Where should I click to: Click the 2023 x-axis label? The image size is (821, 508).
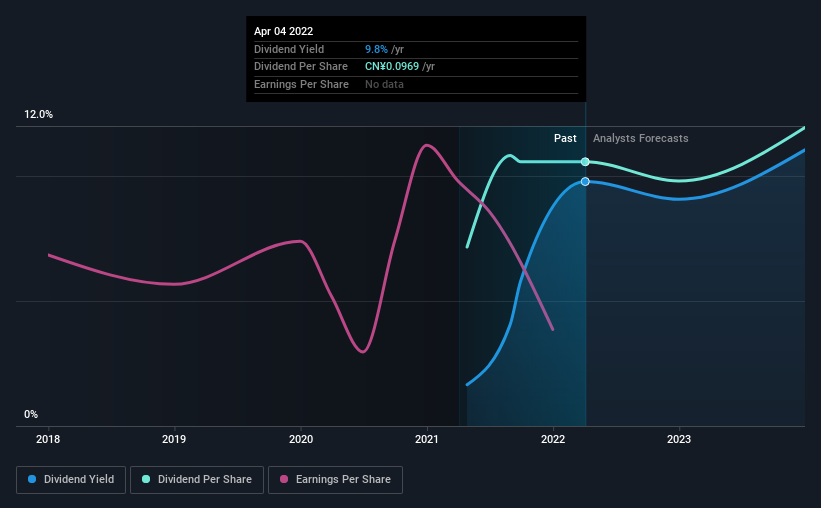[x=679, y=439]
